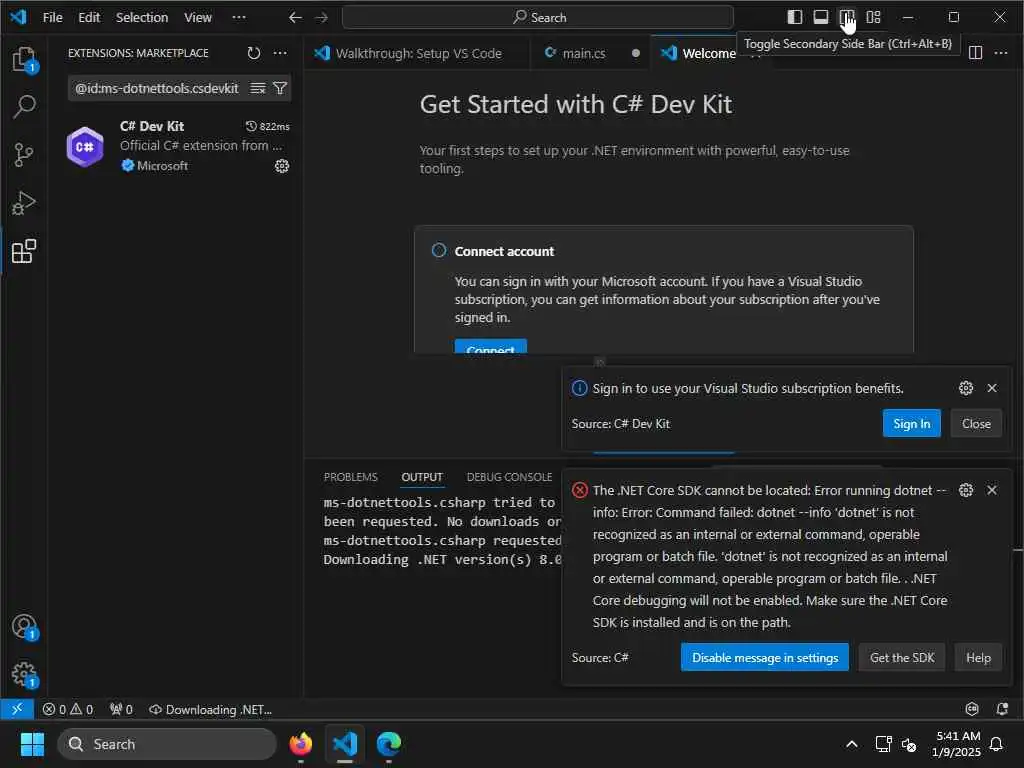
Task: Dismiss the sign-in notification with X
Action: click(991, 388)
